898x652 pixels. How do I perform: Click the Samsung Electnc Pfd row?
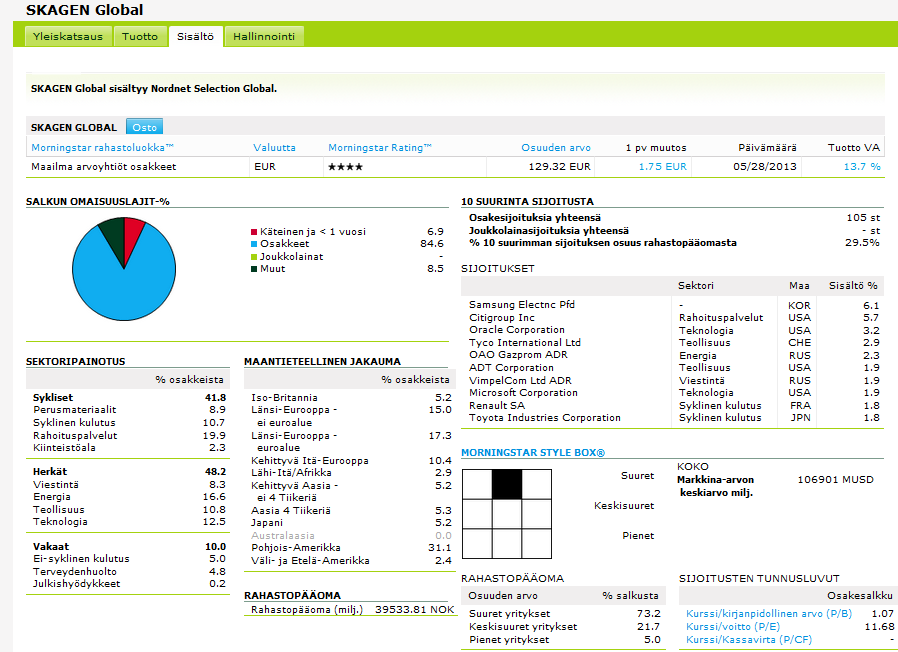pyautogui.click(x=674, y=305)
